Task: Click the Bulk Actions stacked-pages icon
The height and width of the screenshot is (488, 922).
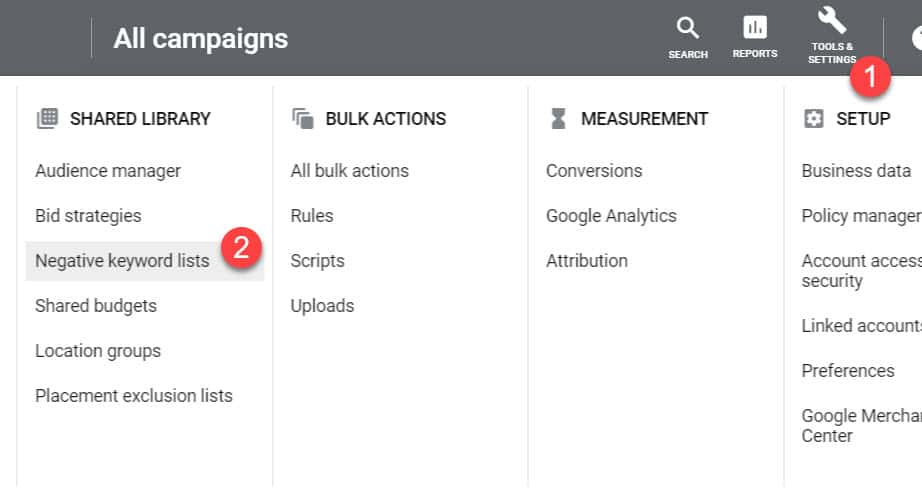Action: click(x=303, y=119)
